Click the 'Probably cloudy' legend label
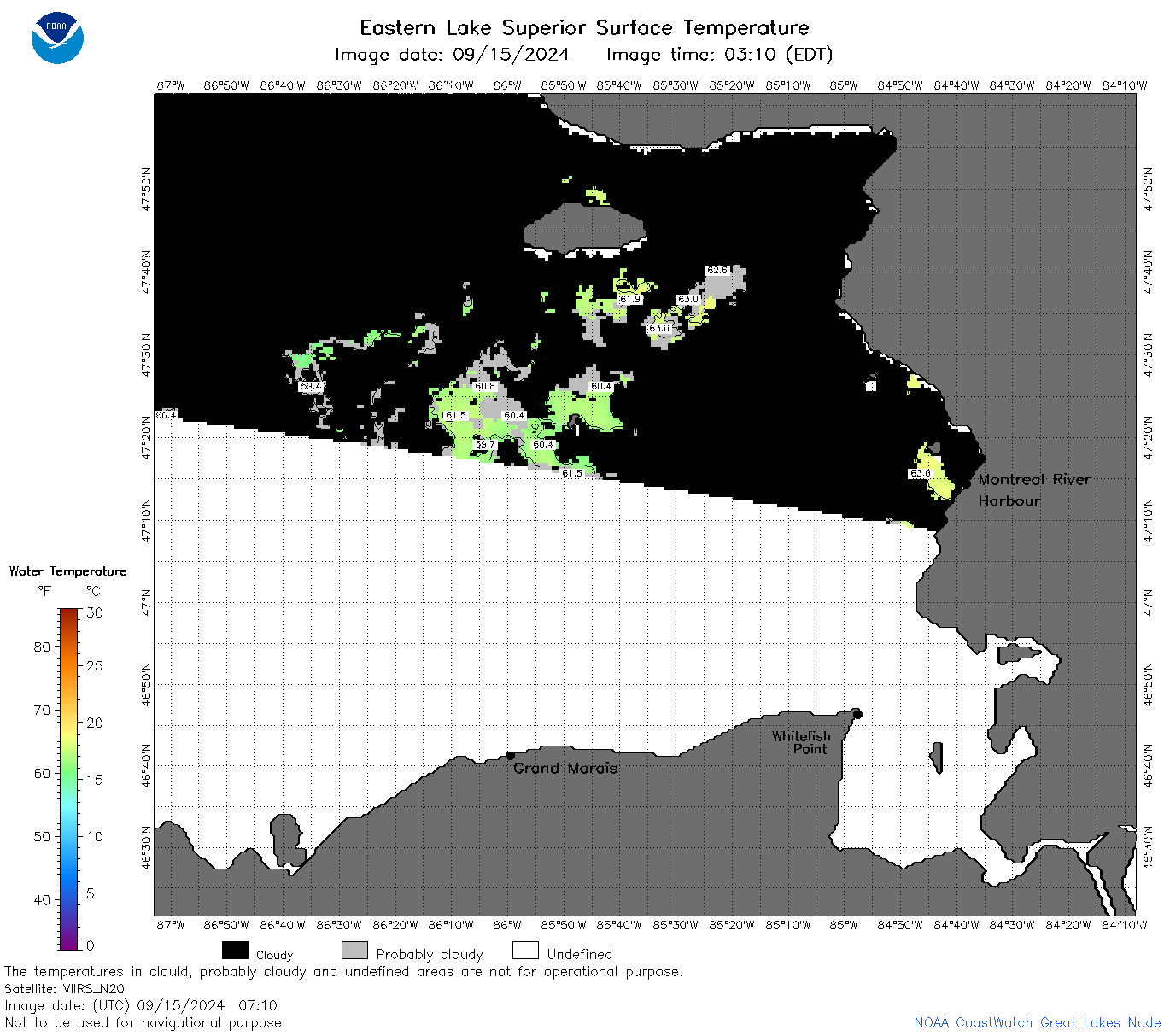The height and width of the screenshot is (1036, 1170). pos(430,954)
